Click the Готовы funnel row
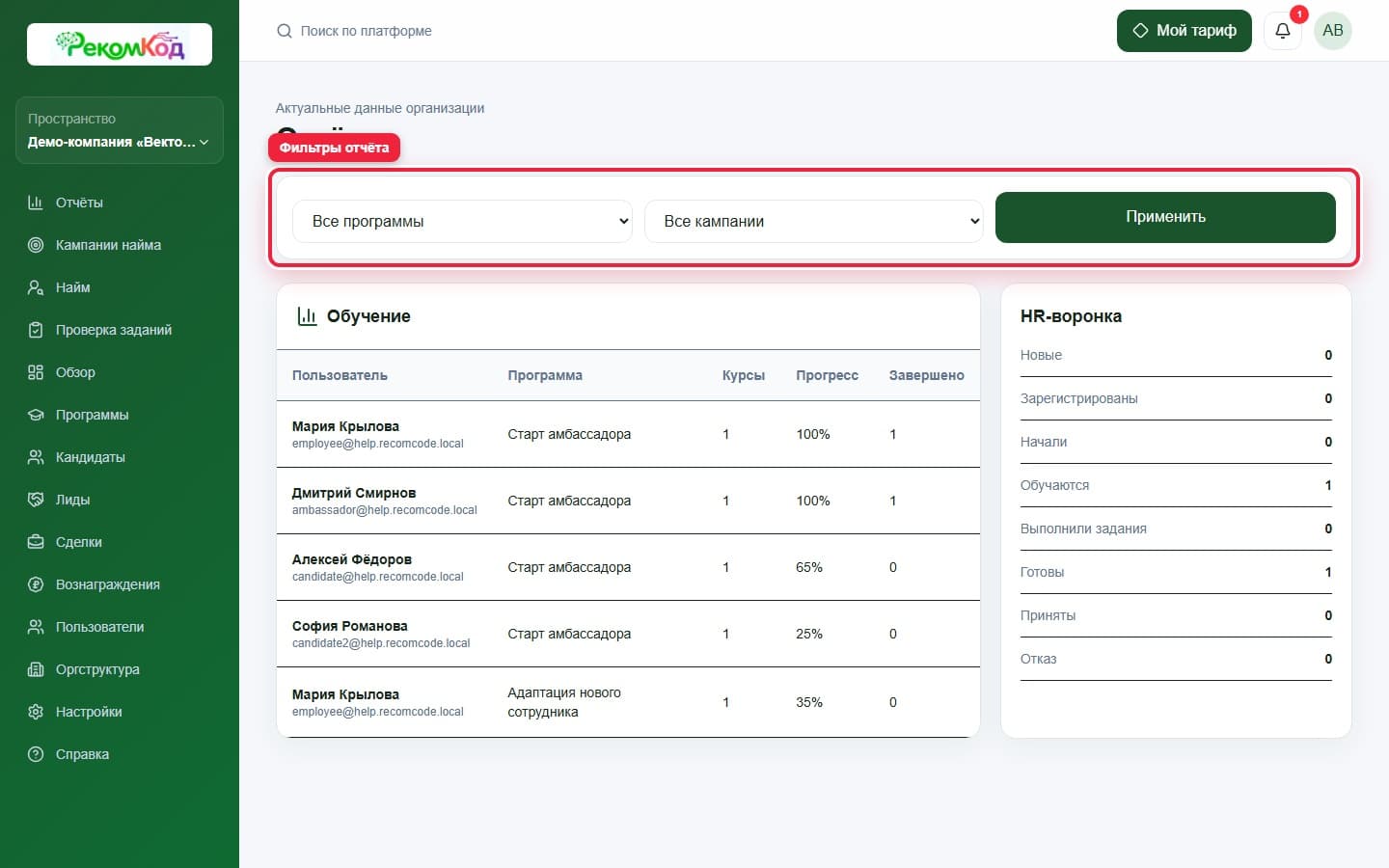The height and width of the screenshot is (868, 1389). (x=1176, y=572)
